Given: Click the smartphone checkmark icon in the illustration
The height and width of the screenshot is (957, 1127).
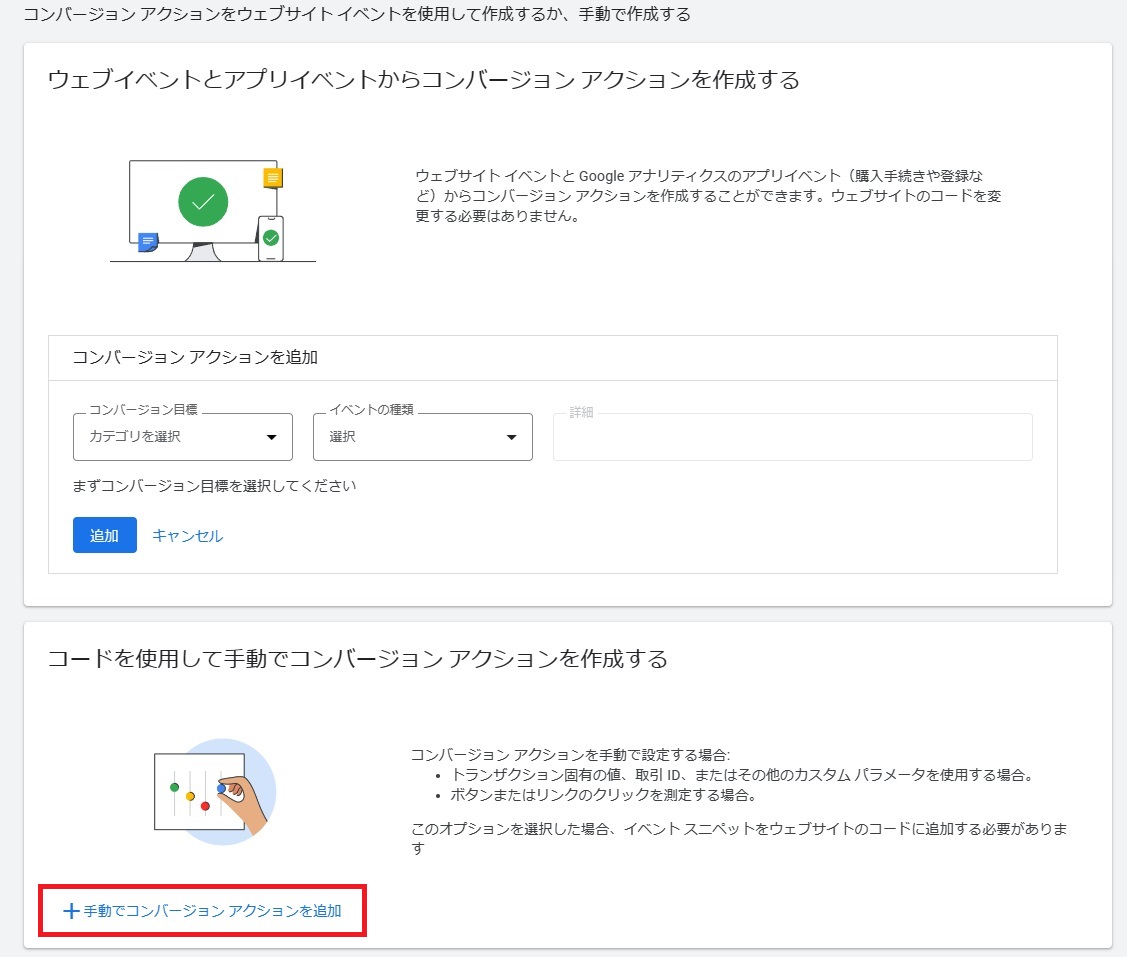Looking at the screenshot, I should coord(271,238).
